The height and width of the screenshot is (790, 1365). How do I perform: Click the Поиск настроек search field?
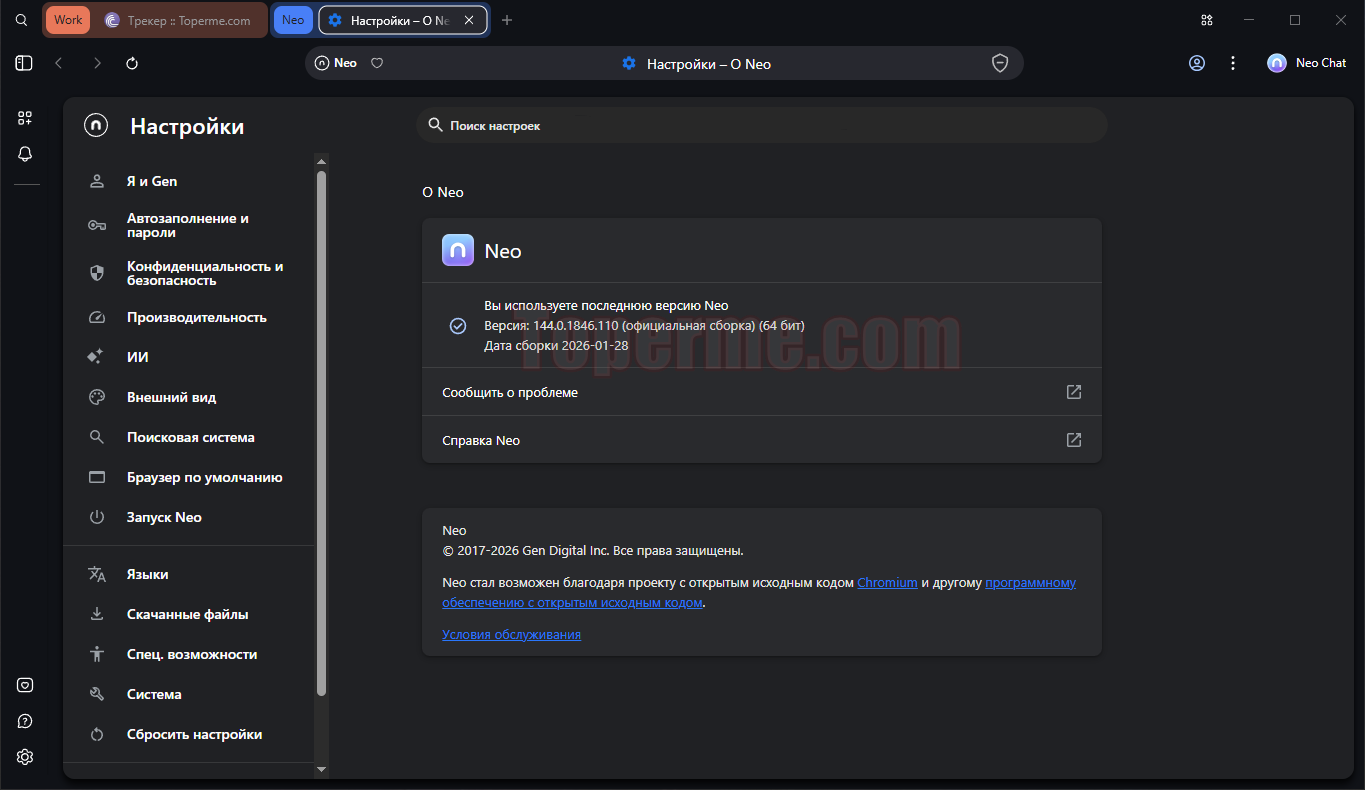[762, 125]
